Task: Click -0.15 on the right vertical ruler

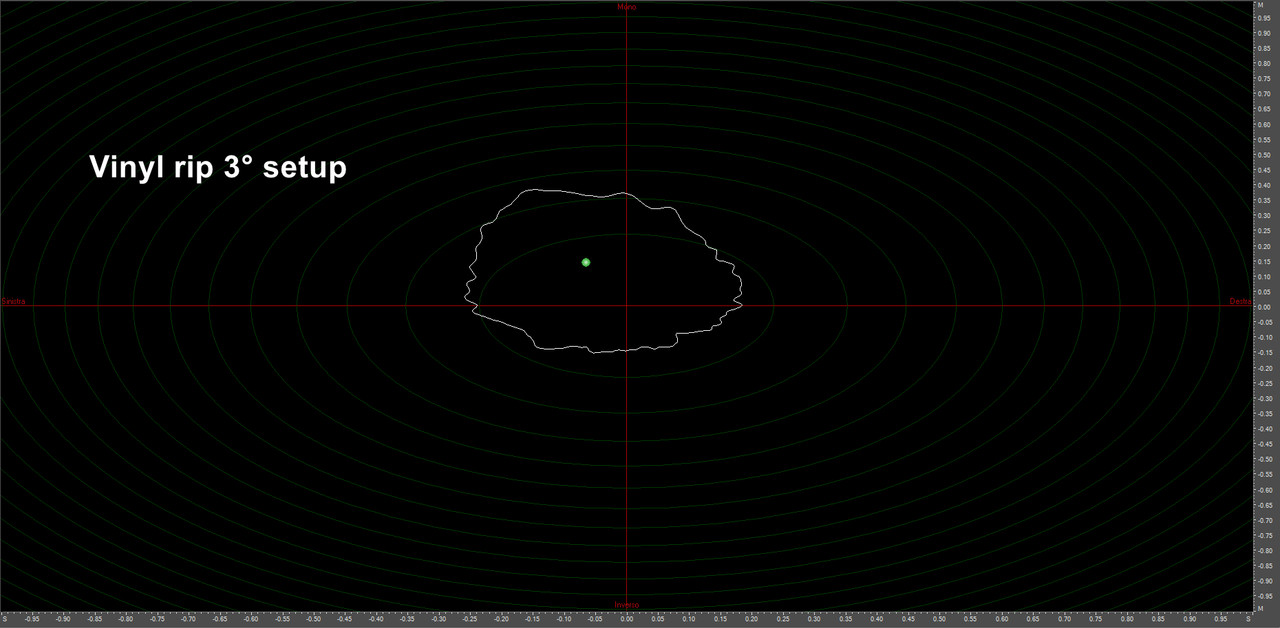Action: (1266, 353)
